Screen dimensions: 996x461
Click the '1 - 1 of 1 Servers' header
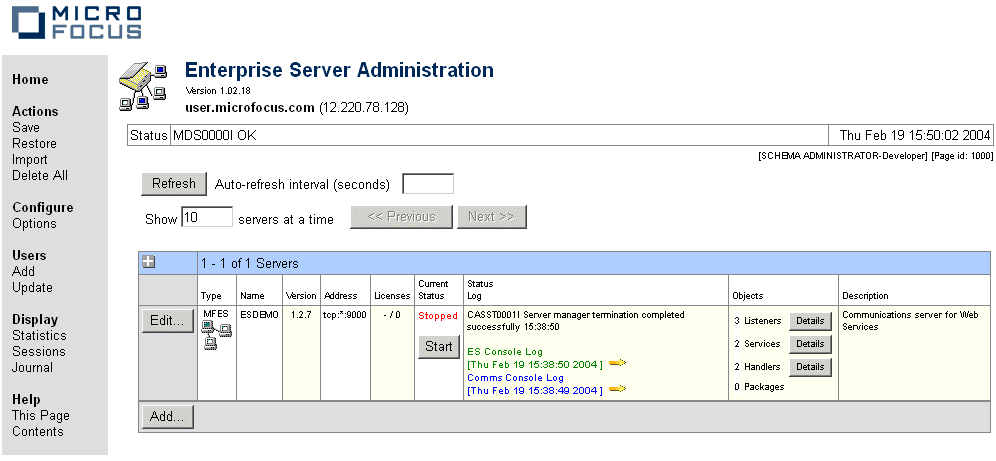(x=250, y=263)
